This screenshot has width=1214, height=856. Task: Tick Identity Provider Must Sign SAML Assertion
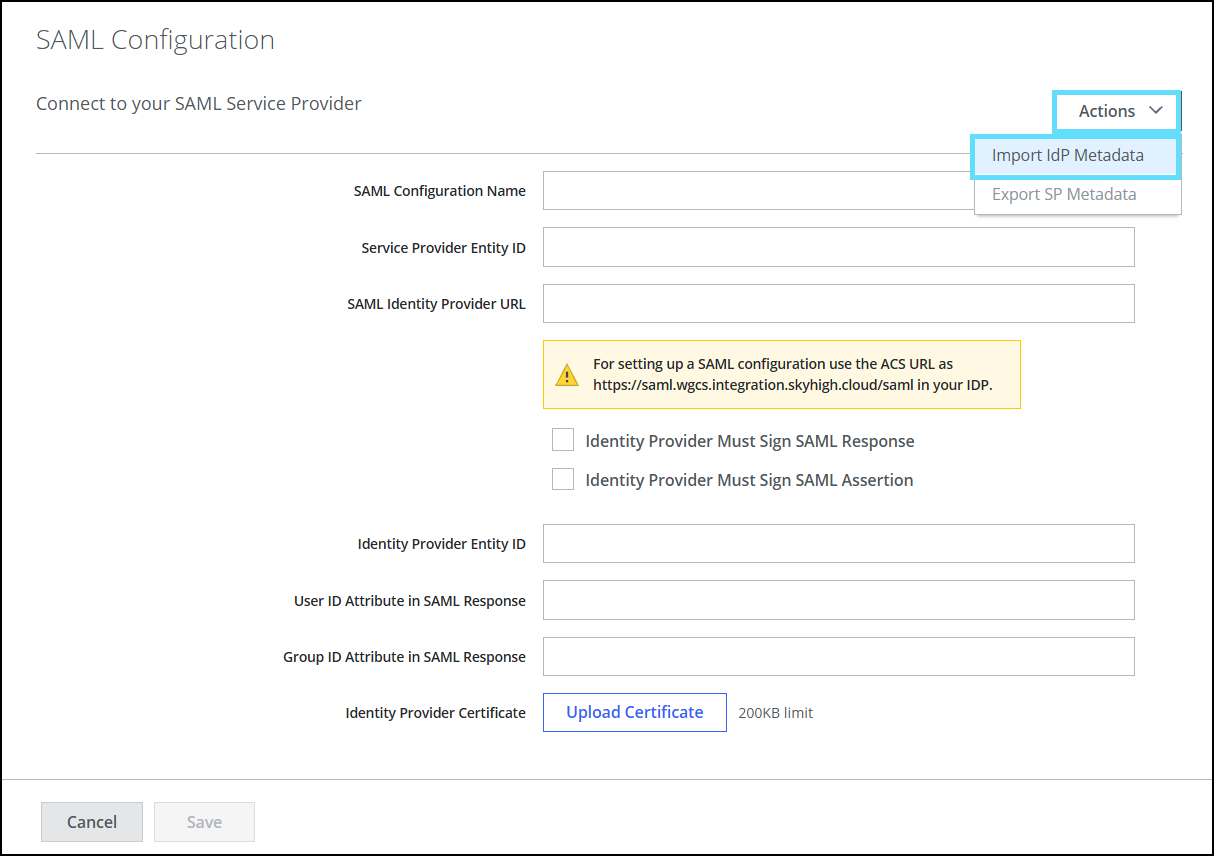tap(563, 480)
